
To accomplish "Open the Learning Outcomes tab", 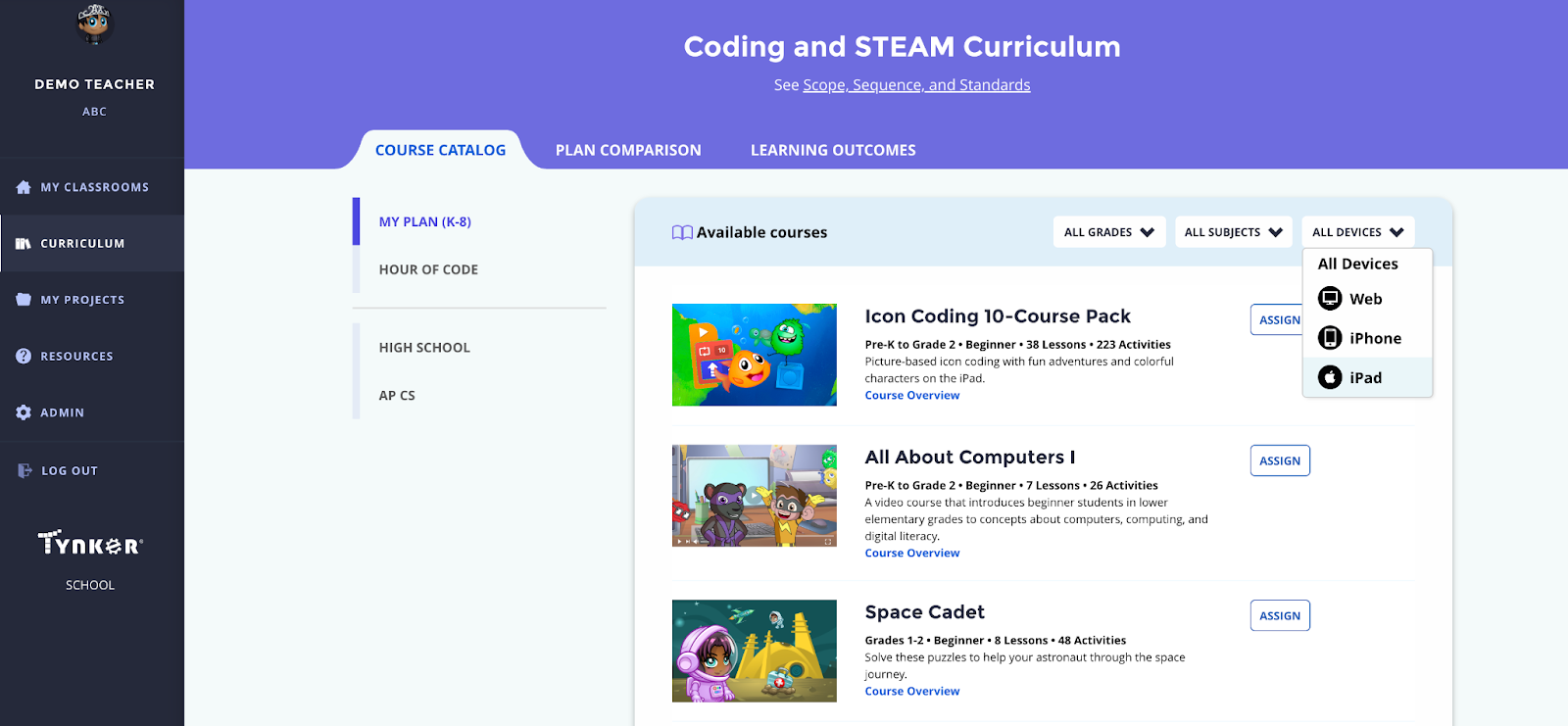I will tap(833, 150).
